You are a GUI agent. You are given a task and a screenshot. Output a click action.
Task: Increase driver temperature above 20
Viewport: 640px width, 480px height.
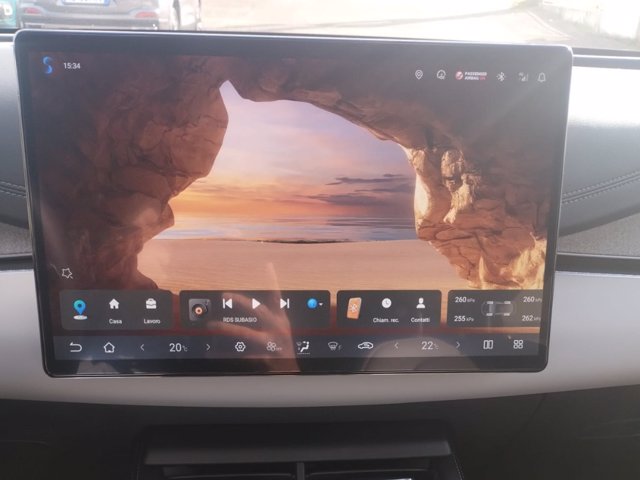coord(208,346)
